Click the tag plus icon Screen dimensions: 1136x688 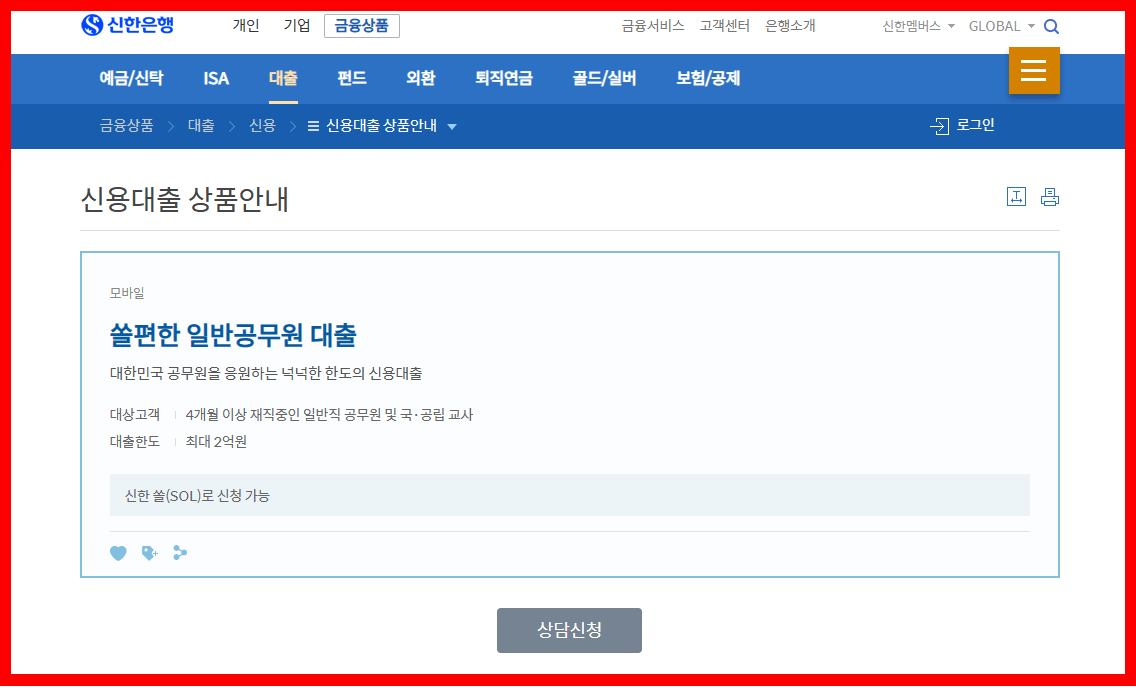click(150, 553)
